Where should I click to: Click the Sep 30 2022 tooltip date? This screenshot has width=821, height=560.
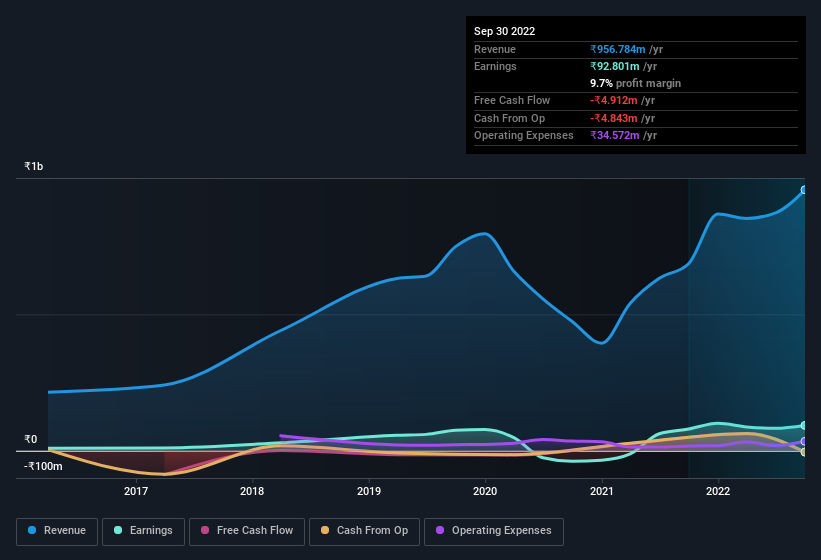504,31
